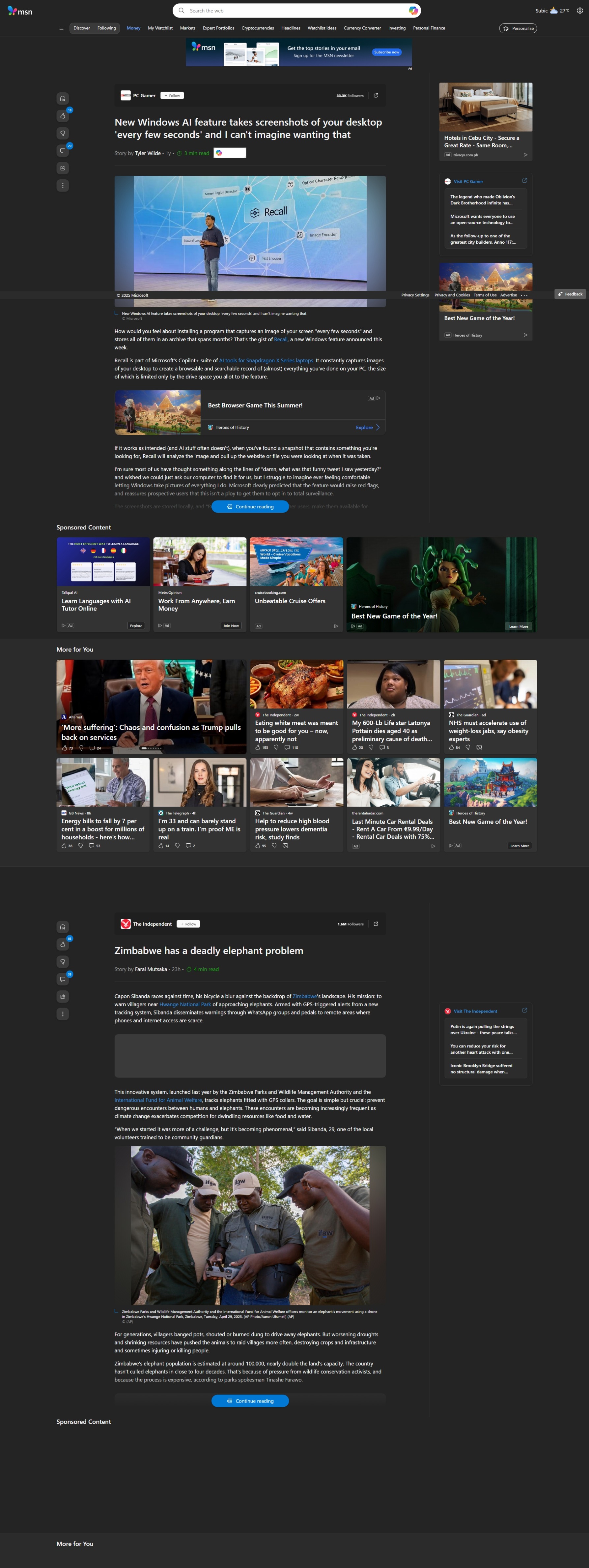Screen dimensions: 589x1568
Task: Open International Fund for Animal Welfare link
Action: click(x=158, y=1100)
